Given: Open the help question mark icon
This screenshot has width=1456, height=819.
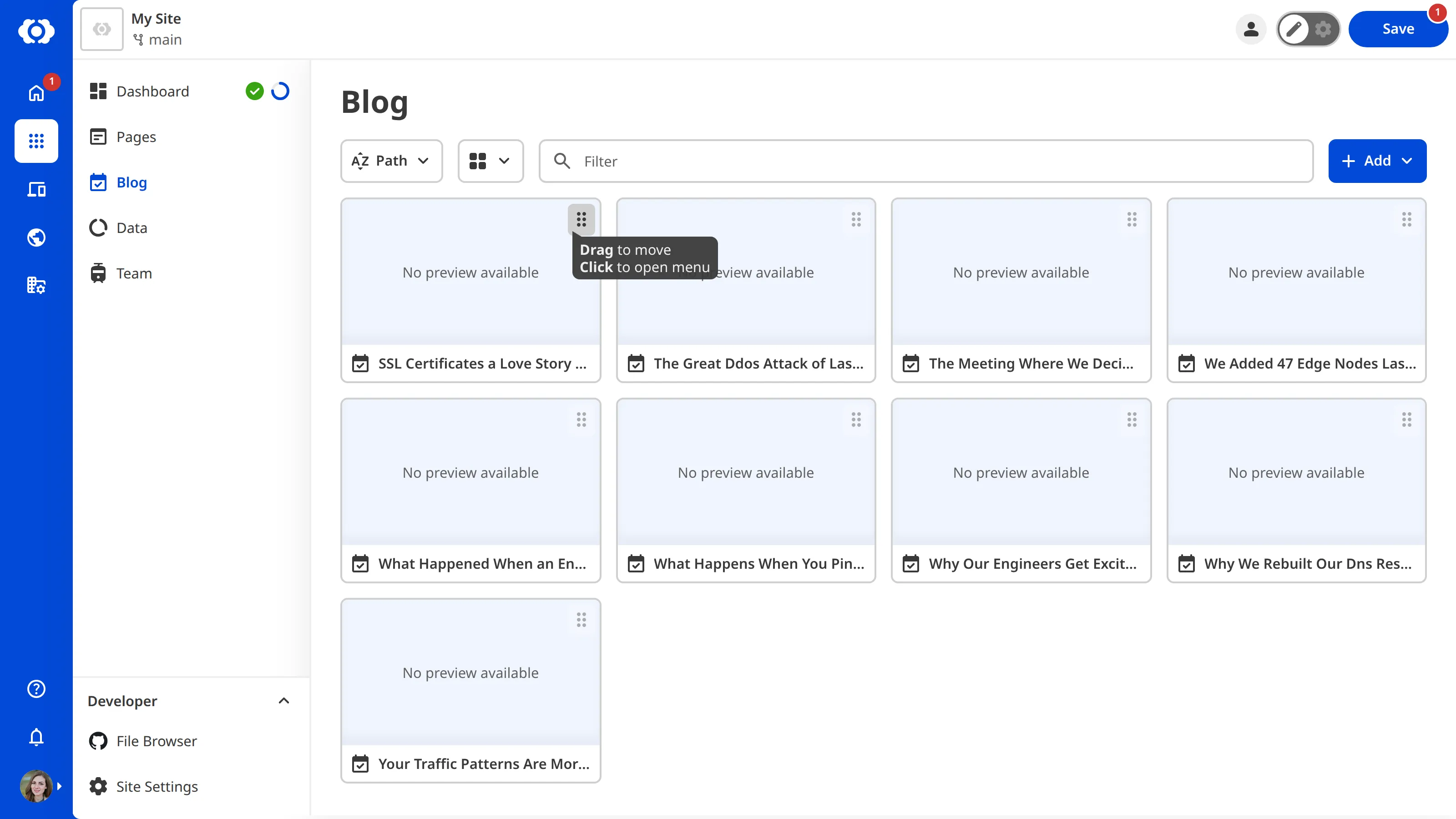Looking at the screenshot, I should point(36,688).
